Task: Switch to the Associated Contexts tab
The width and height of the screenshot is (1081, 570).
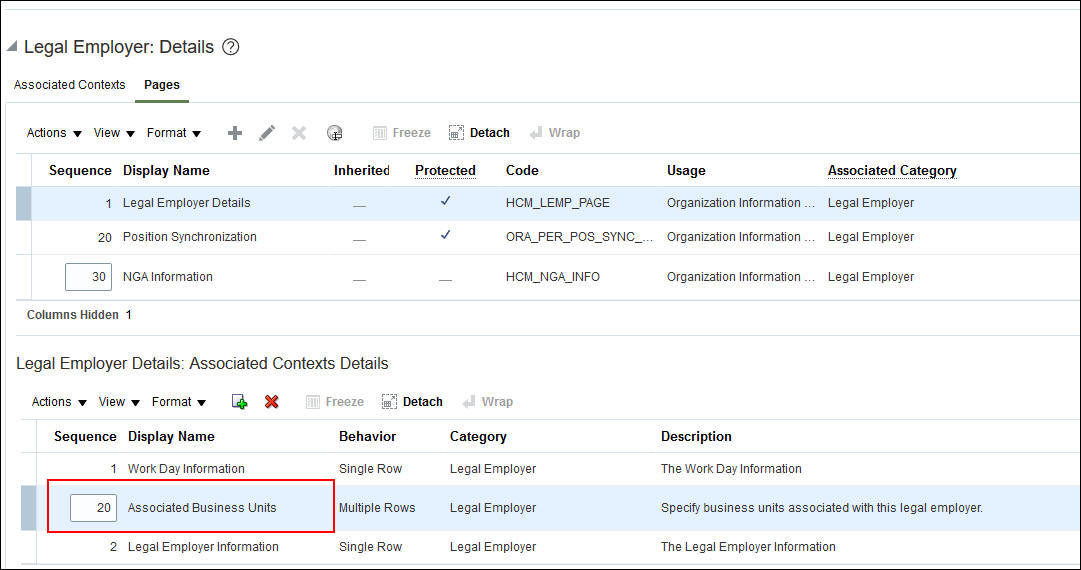Action: click(x=70, y=85)
